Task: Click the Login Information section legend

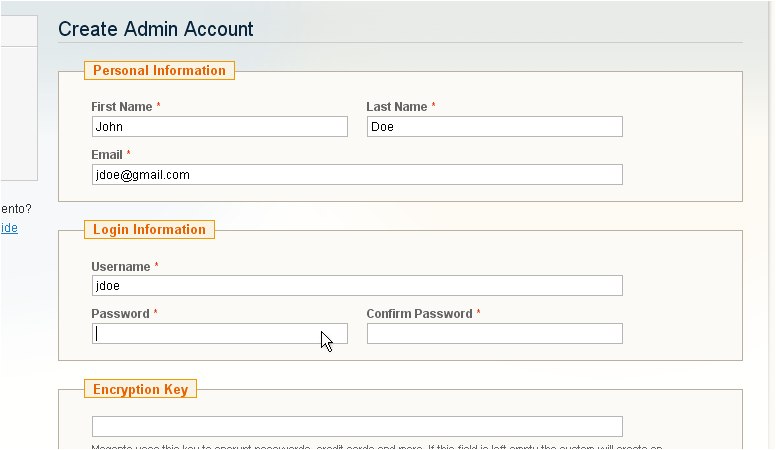Action: click(x=149, y=230)
